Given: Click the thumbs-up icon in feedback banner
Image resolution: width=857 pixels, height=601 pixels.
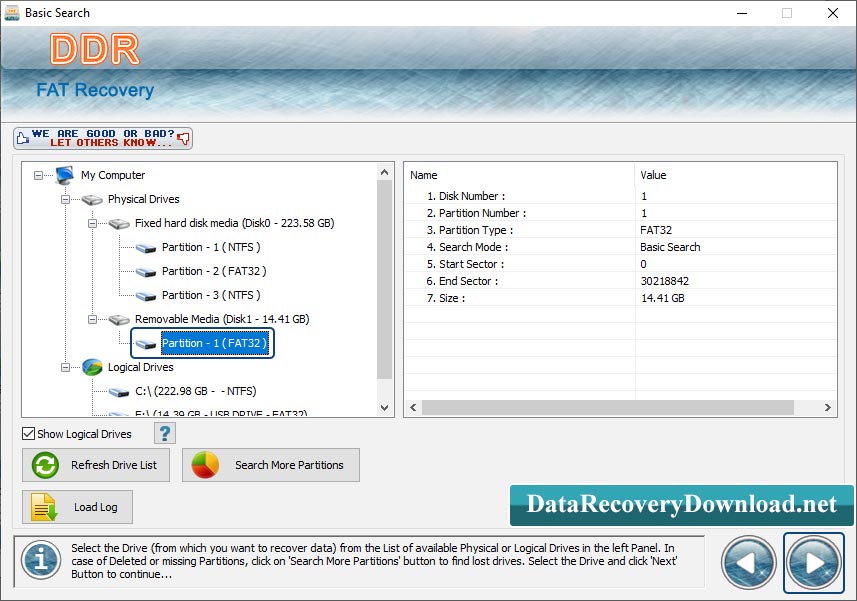Looking at the screenshot, I should 22,138.
